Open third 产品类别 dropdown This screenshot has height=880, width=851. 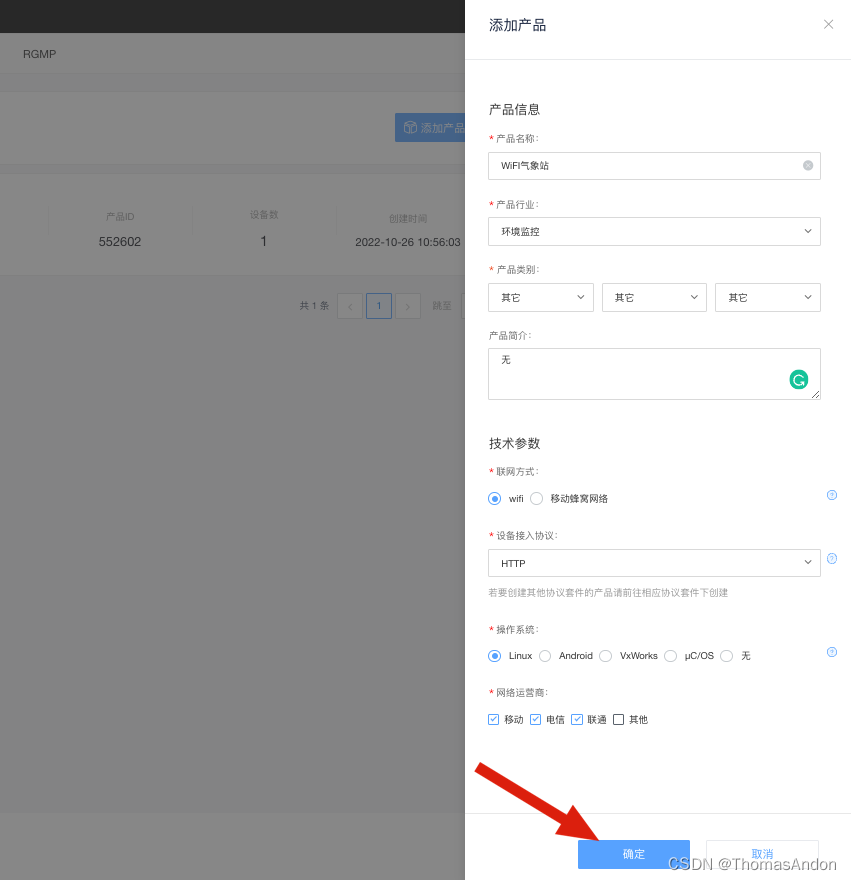pos(767,297)
